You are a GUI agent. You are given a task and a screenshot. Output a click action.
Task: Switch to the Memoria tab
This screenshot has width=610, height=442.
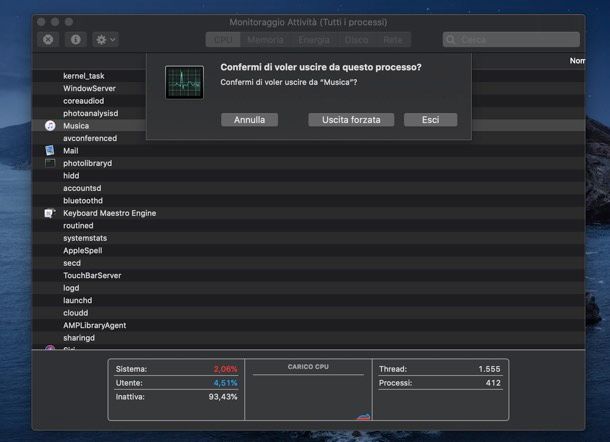[x=265, y=40]
